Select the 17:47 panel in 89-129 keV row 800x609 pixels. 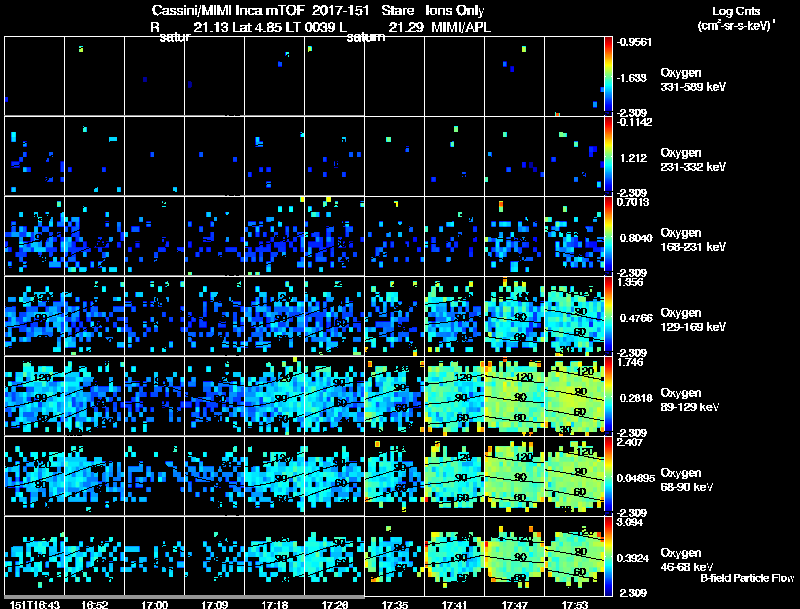pos(514,396)
